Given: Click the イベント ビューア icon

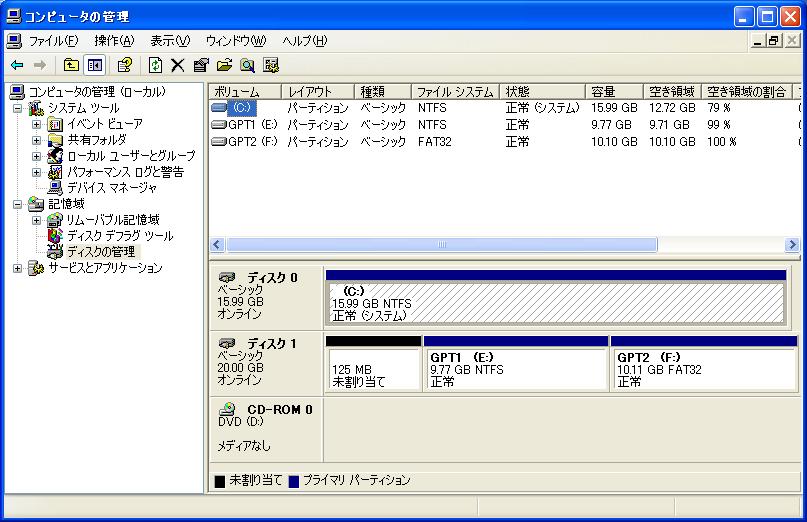Looking at the screenshot, I should [x=55, y=124].
